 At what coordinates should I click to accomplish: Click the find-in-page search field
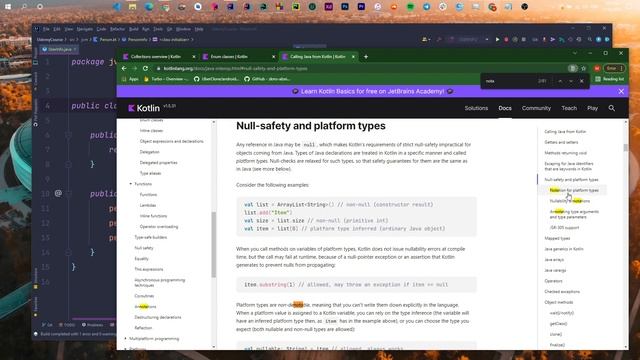pyautogui.click(x=510, y=81)
